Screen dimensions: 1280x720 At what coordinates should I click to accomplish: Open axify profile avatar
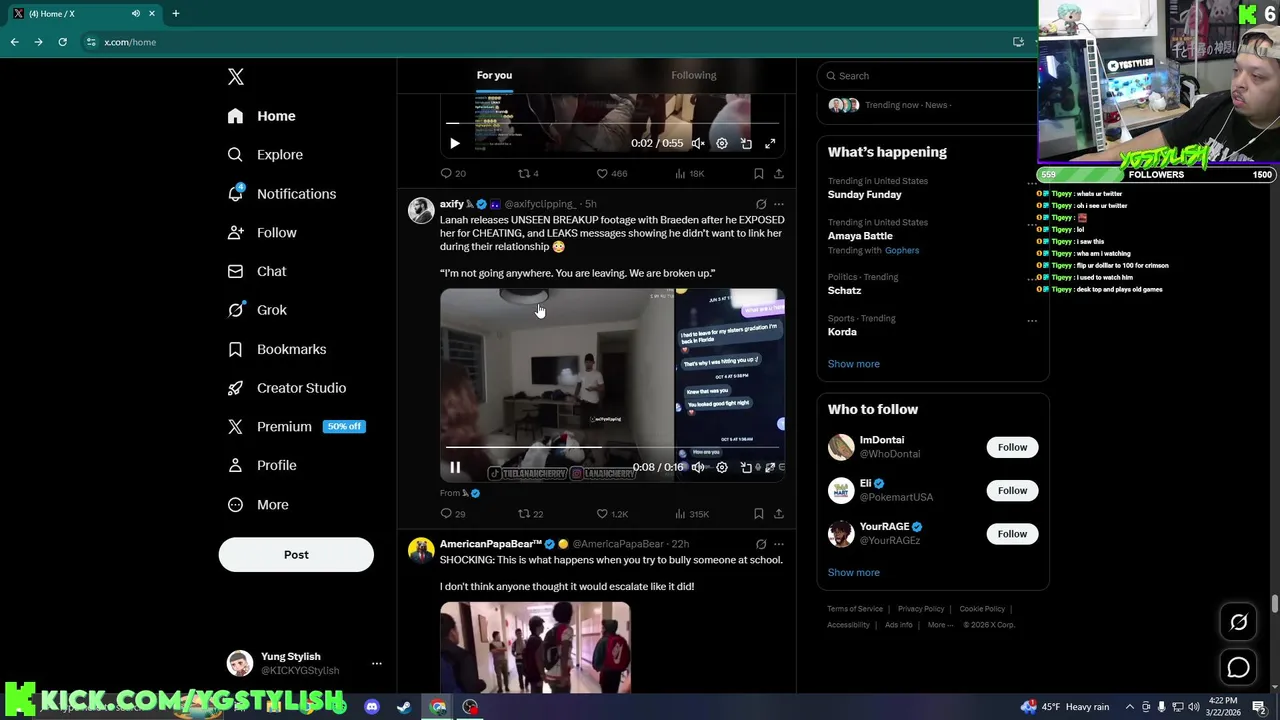[421, 210]
